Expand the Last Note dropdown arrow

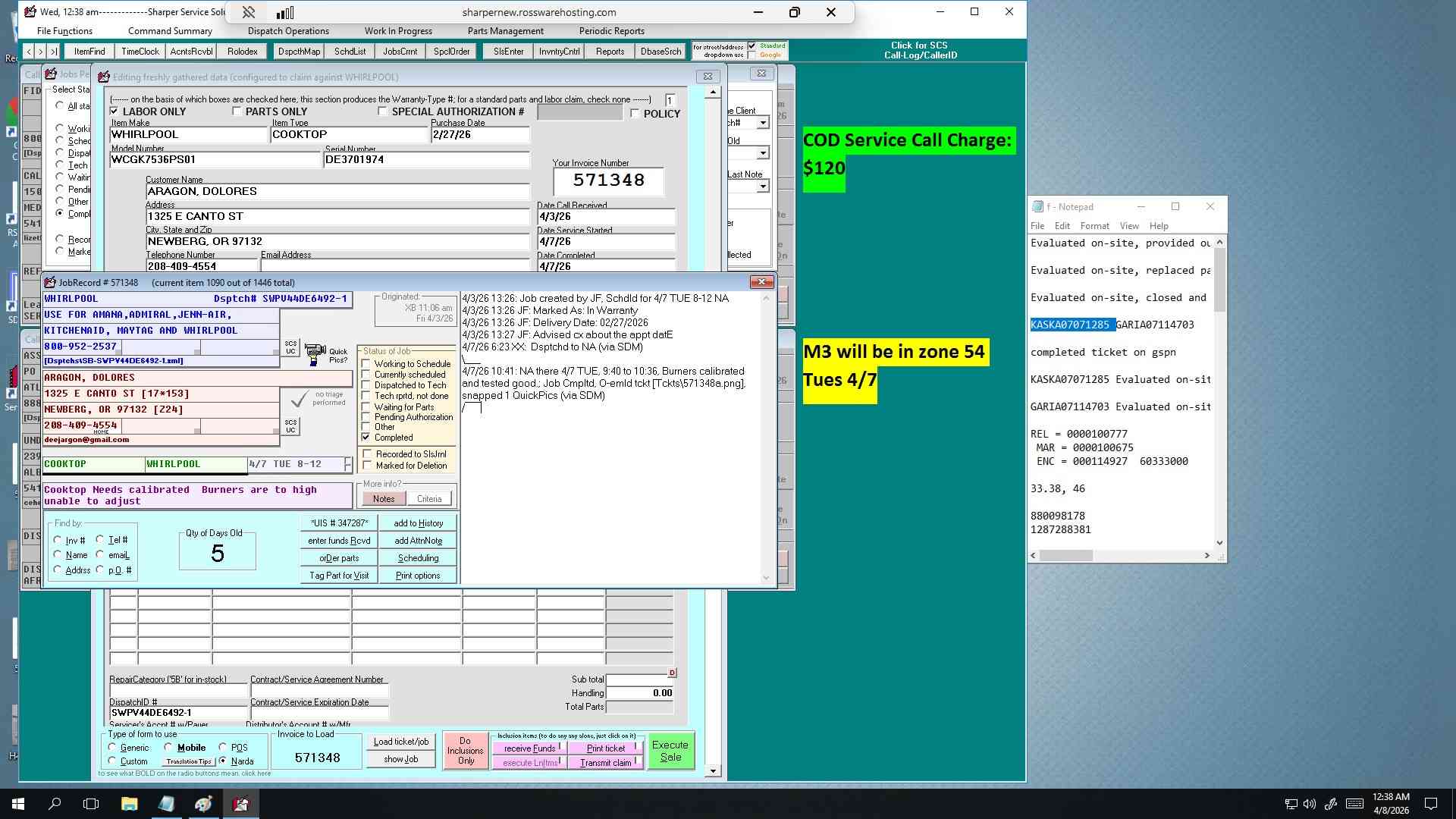pyautogui.click(x=763, y=187)
